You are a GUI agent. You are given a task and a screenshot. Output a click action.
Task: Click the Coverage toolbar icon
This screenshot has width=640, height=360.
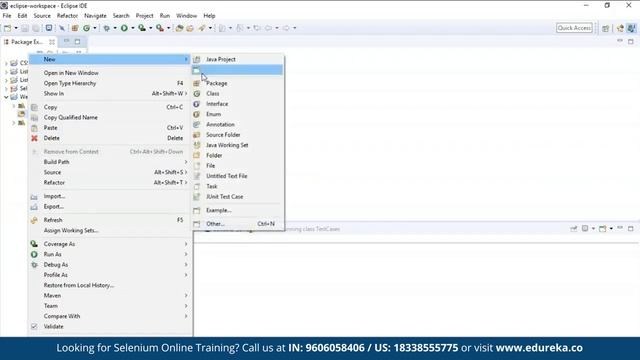pyautogui.click(x=142, y=28)
